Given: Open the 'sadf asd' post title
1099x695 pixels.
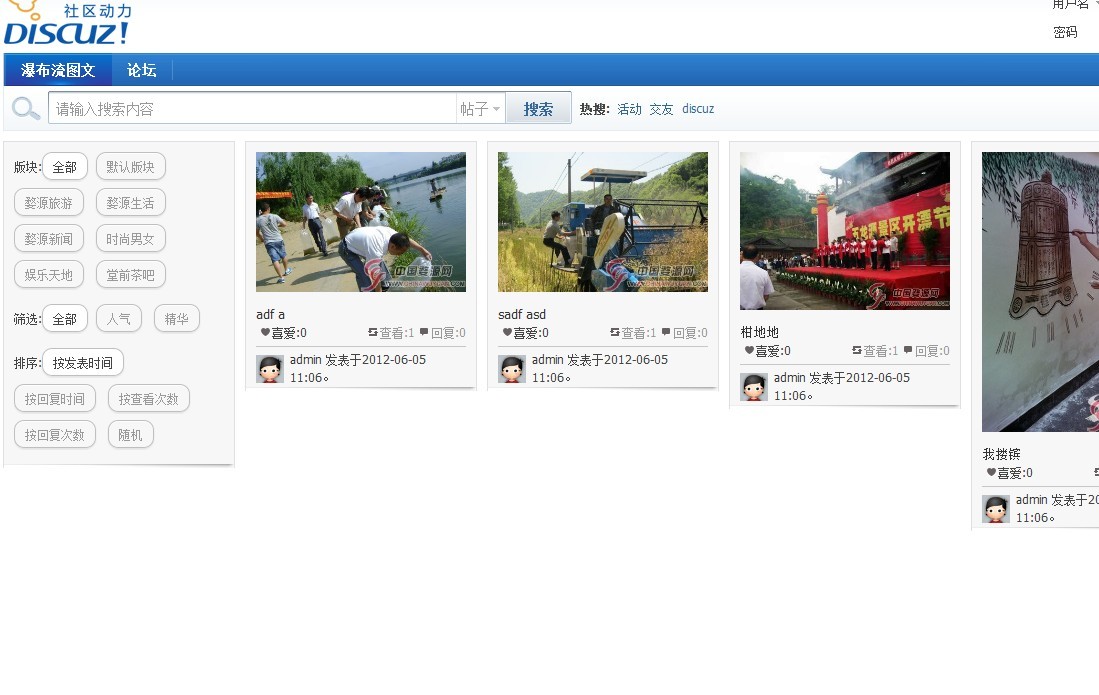Looking at the screenshot, I should pos(522,315).
